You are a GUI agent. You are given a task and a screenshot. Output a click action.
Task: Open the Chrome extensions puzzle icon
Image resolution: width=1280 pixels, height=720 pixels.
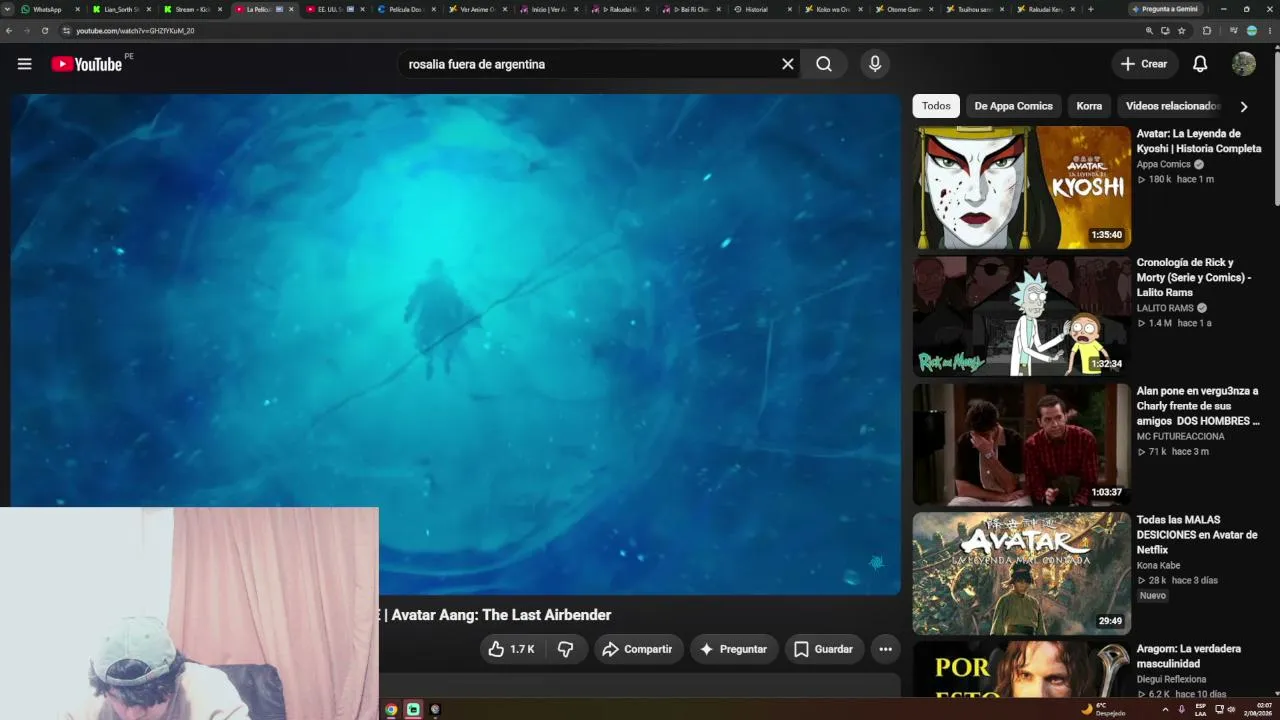(1207, 31)
